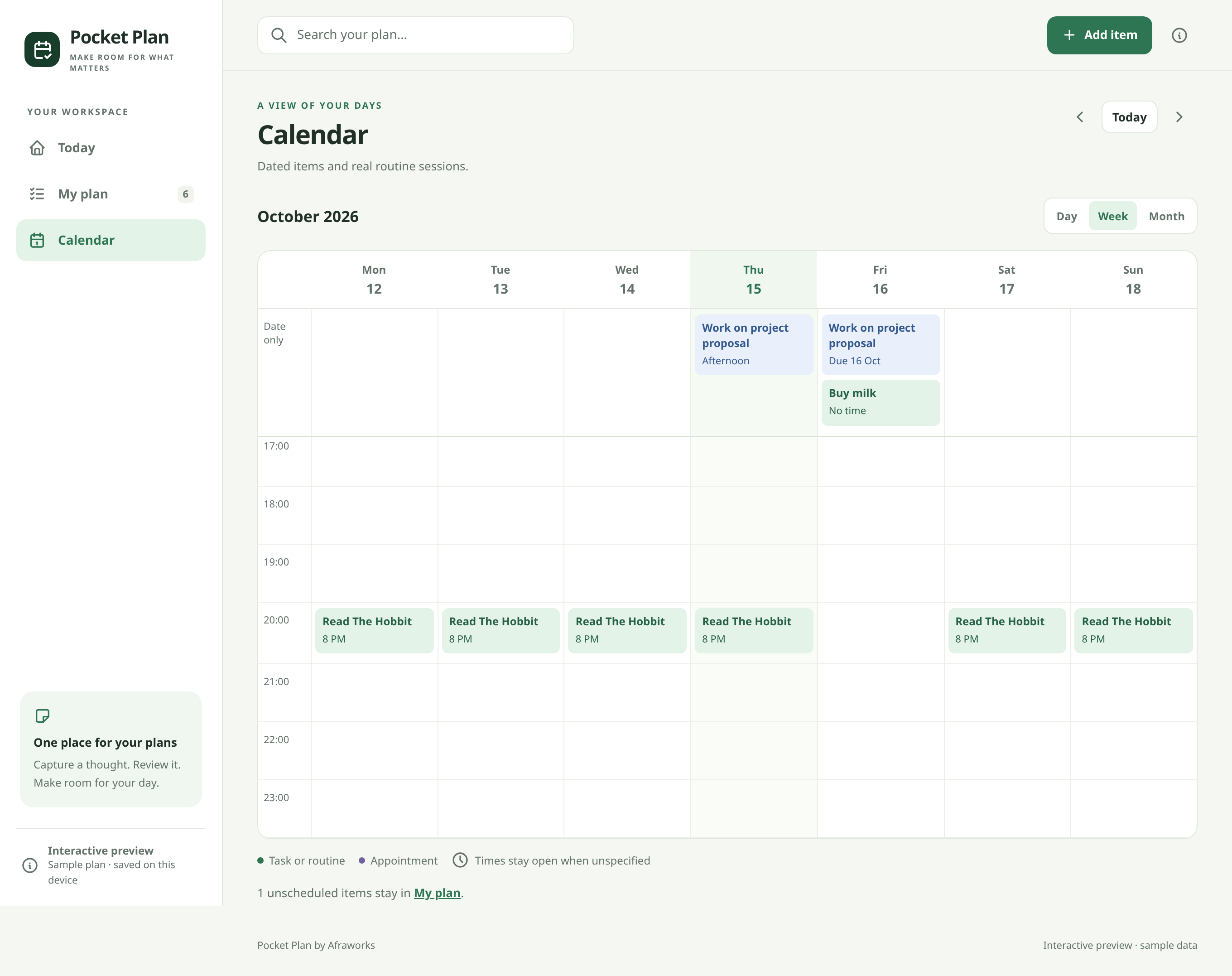Open Calendar in the sidebar
1232x976 pixels.
[111, 240]
